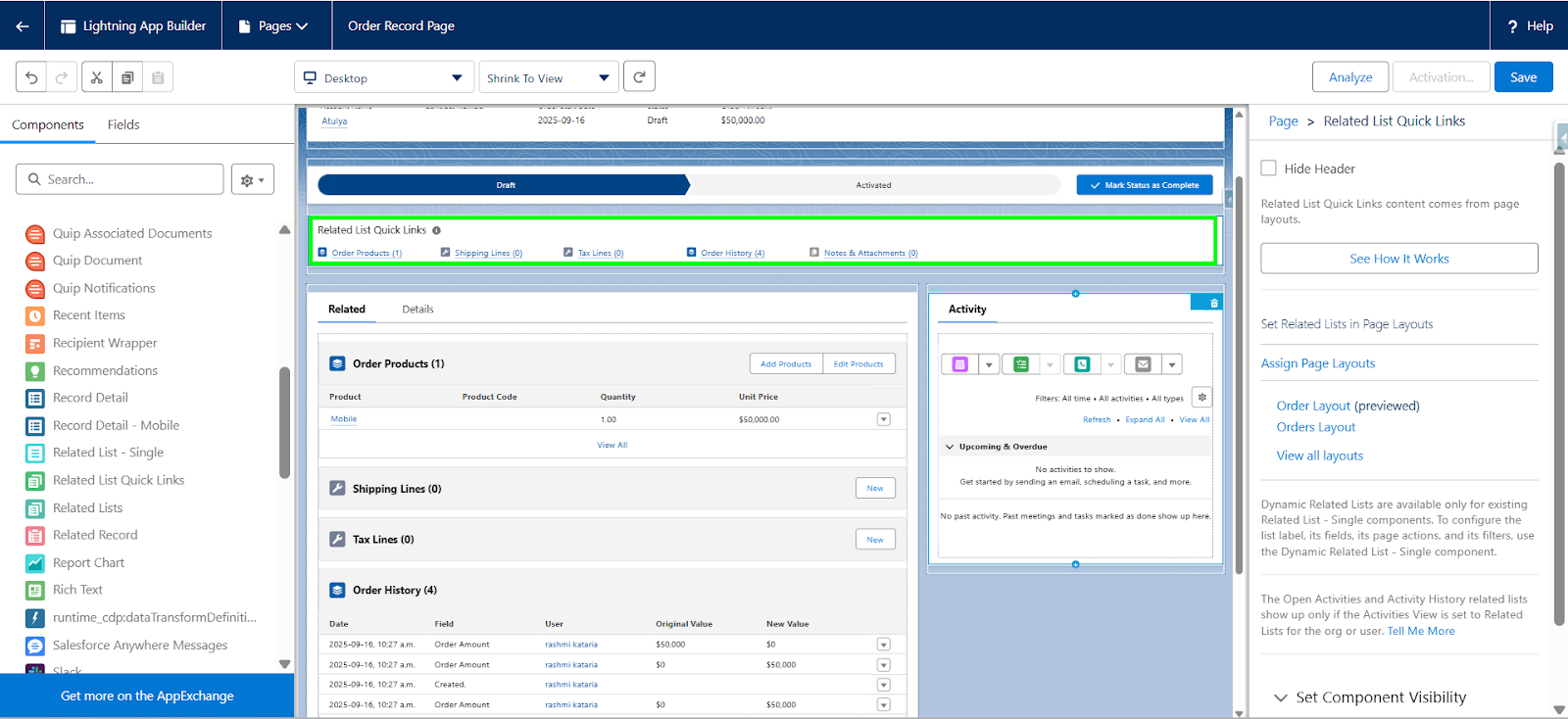Expand Set Component Visibility section
The image size is (1568, 719).
coord(1370,697)
